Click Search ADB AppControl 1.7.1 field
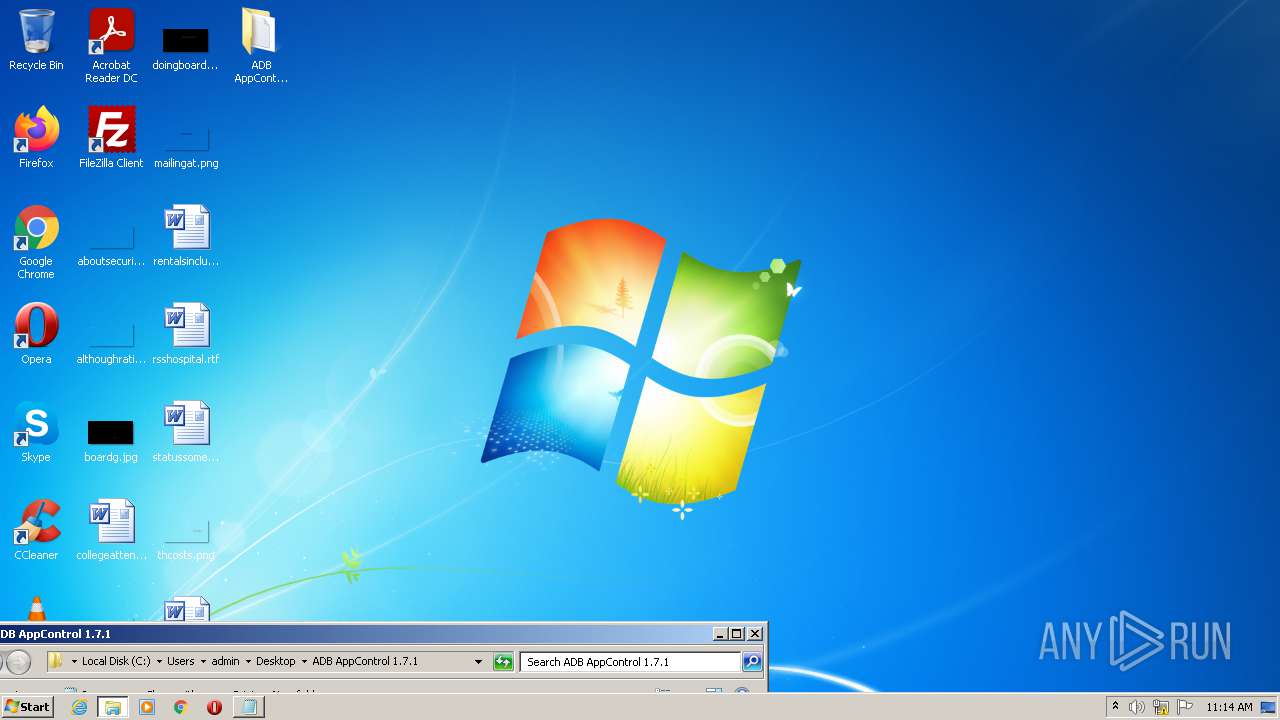 pos(630,662)
